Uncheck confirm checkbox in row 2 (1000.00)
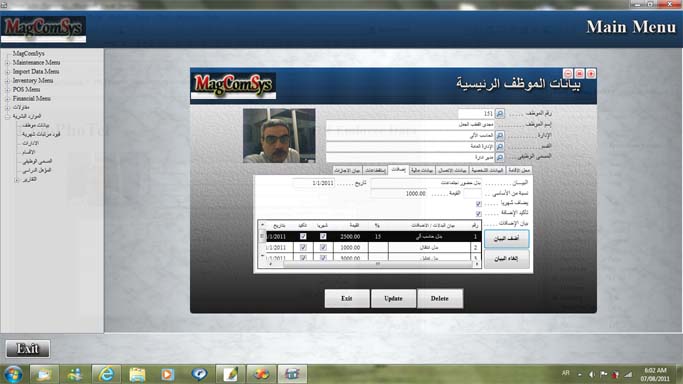The width and height of the screenshot is (683, 384). 303,247
